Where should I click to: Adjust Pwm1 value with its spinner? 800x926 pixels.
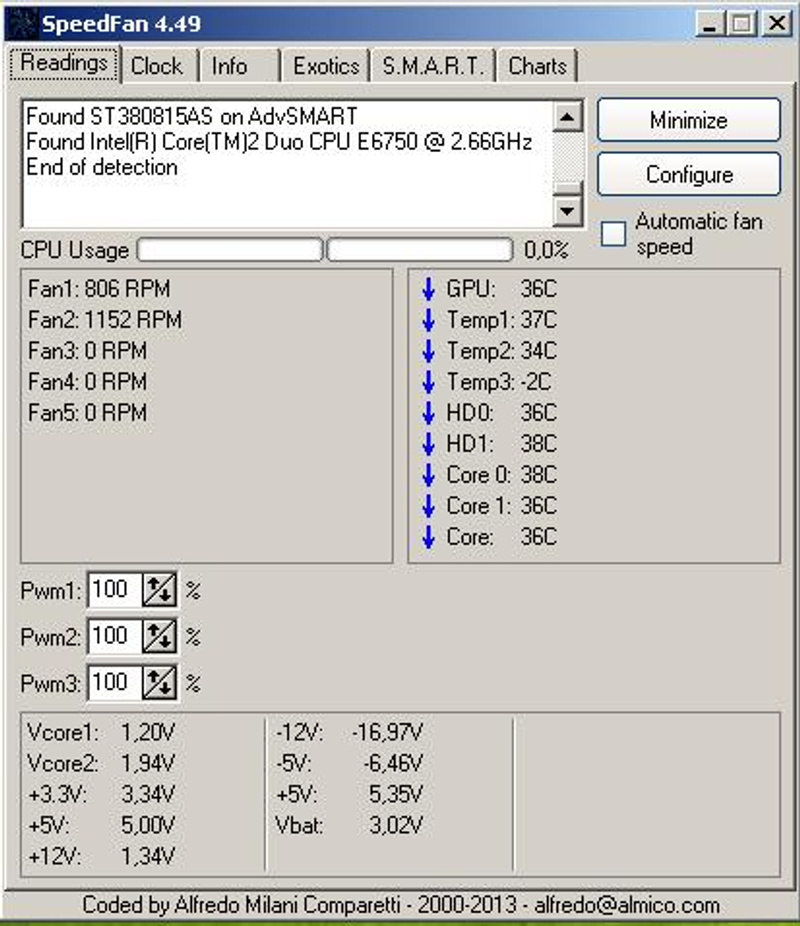[159, 589]
